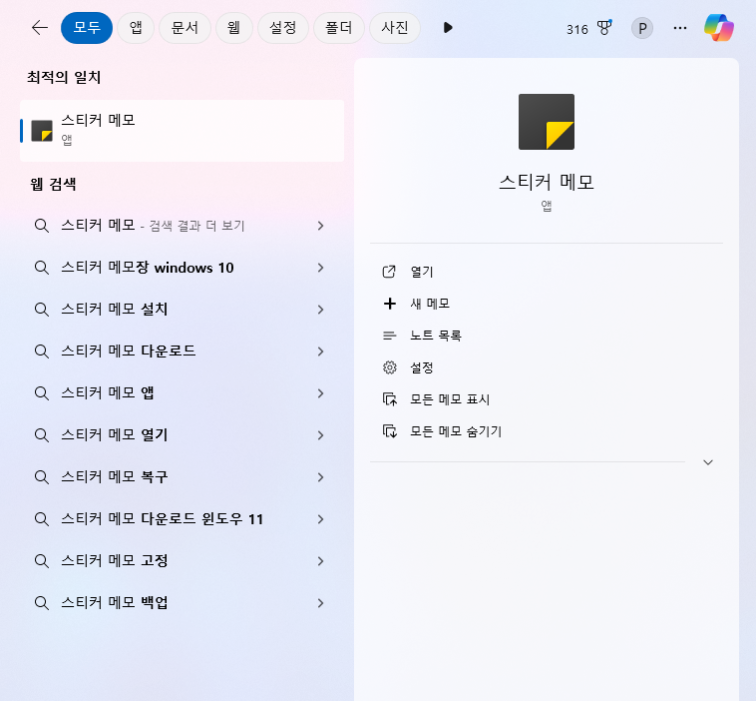Switch to the 앱 filter tab

136,28
